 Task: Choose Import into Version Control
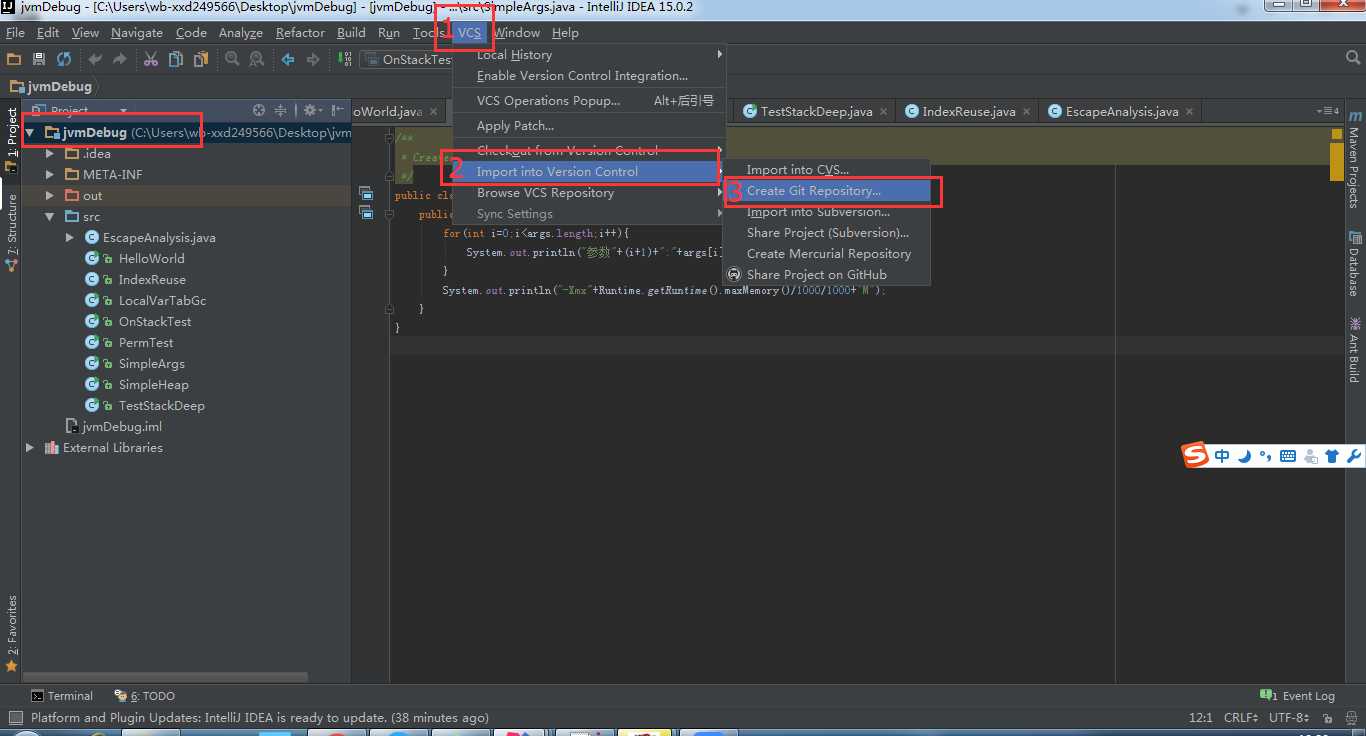pyautogui.click(x=587, y=172)
